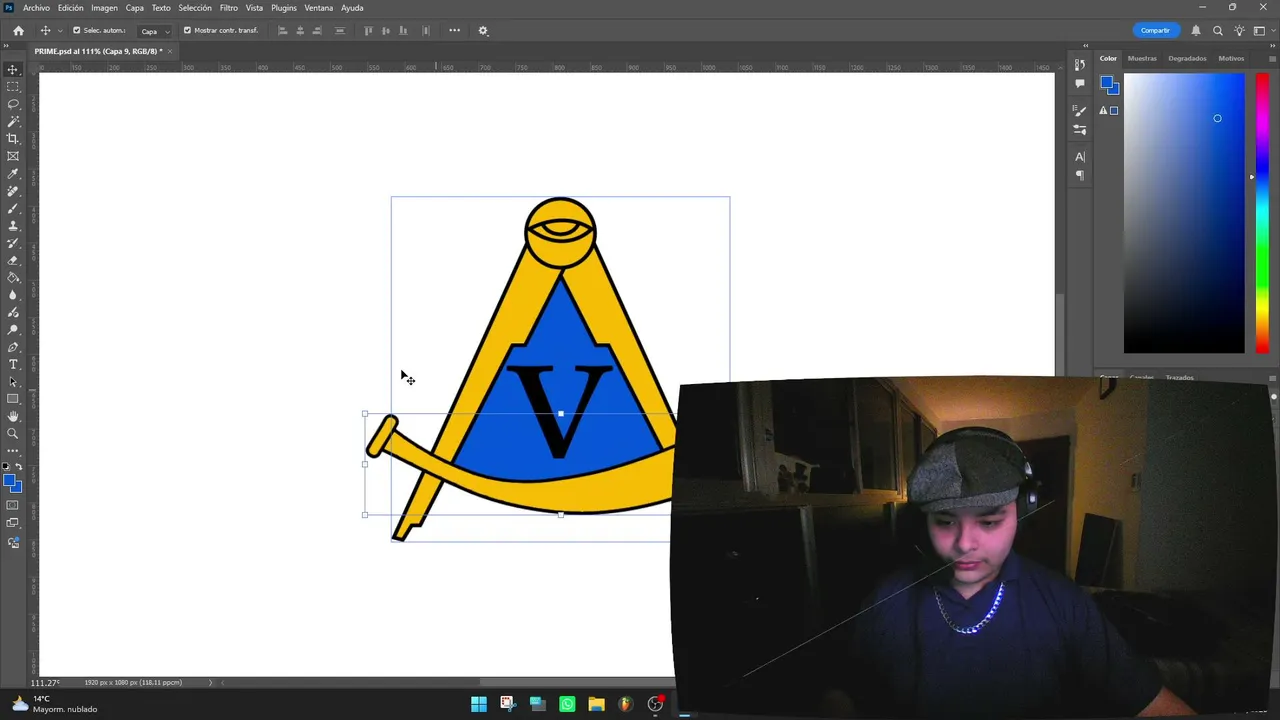
Task: Select the Paint Bucket tool
Action: click(x=13, y=278)
